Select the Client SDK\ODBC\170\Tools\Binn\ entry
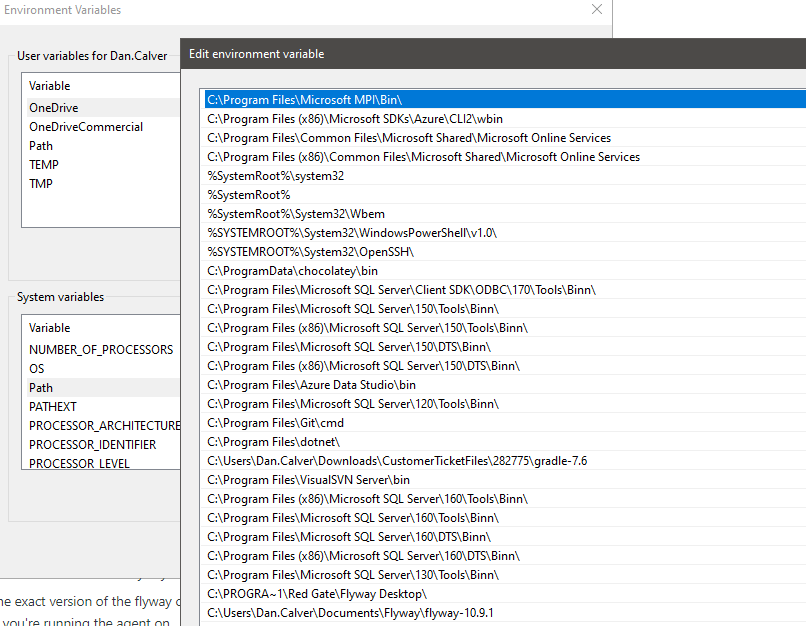Image resolution: width=806 pixels, height=626 pixels. (x=505, y=290)
